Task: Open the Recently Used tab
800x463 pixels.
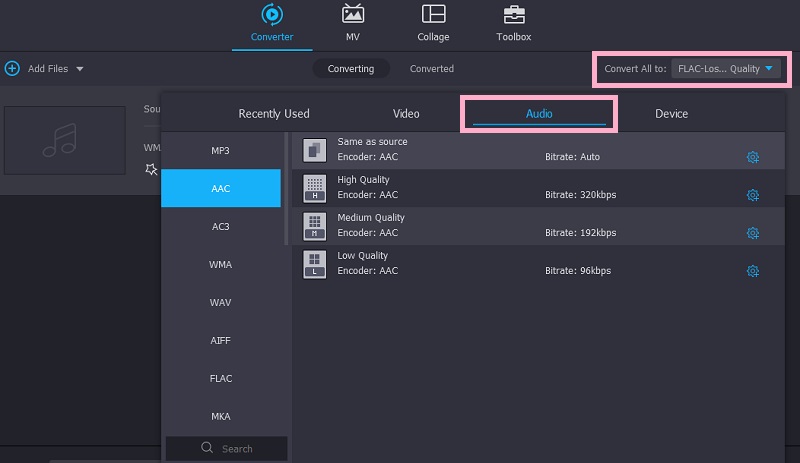Action: pyautogui.click(x=273, y=114)
